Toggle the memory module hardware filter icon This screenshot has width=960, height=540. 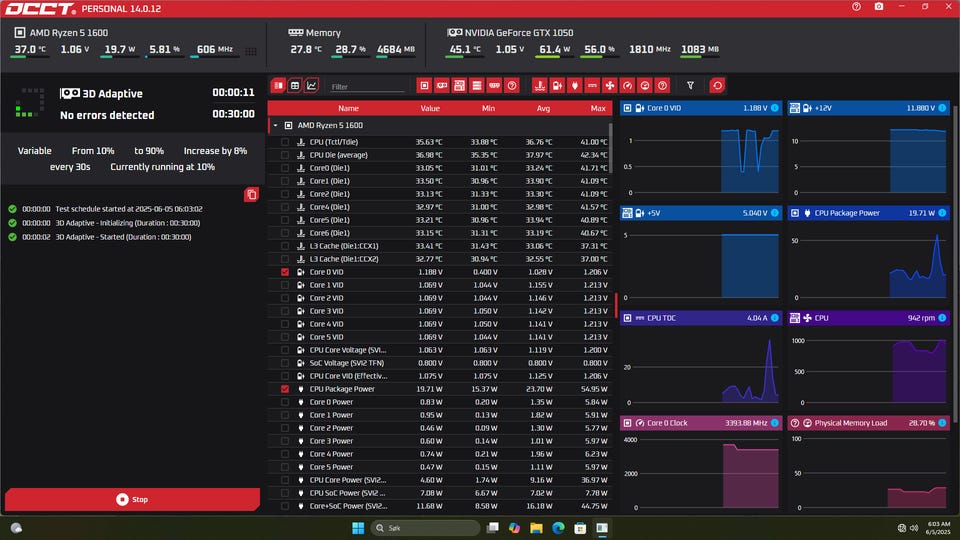495,86
